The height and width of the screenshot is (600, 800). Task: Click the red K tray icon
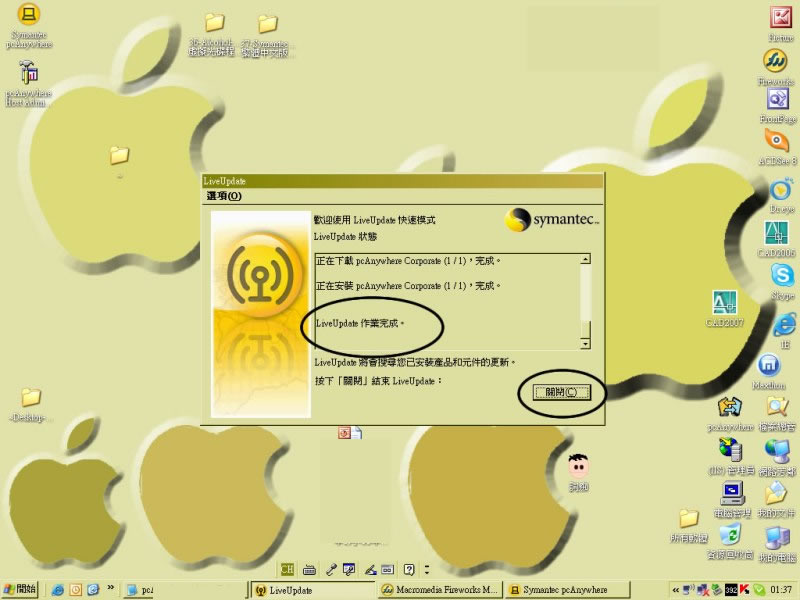(x=744, y=590)
